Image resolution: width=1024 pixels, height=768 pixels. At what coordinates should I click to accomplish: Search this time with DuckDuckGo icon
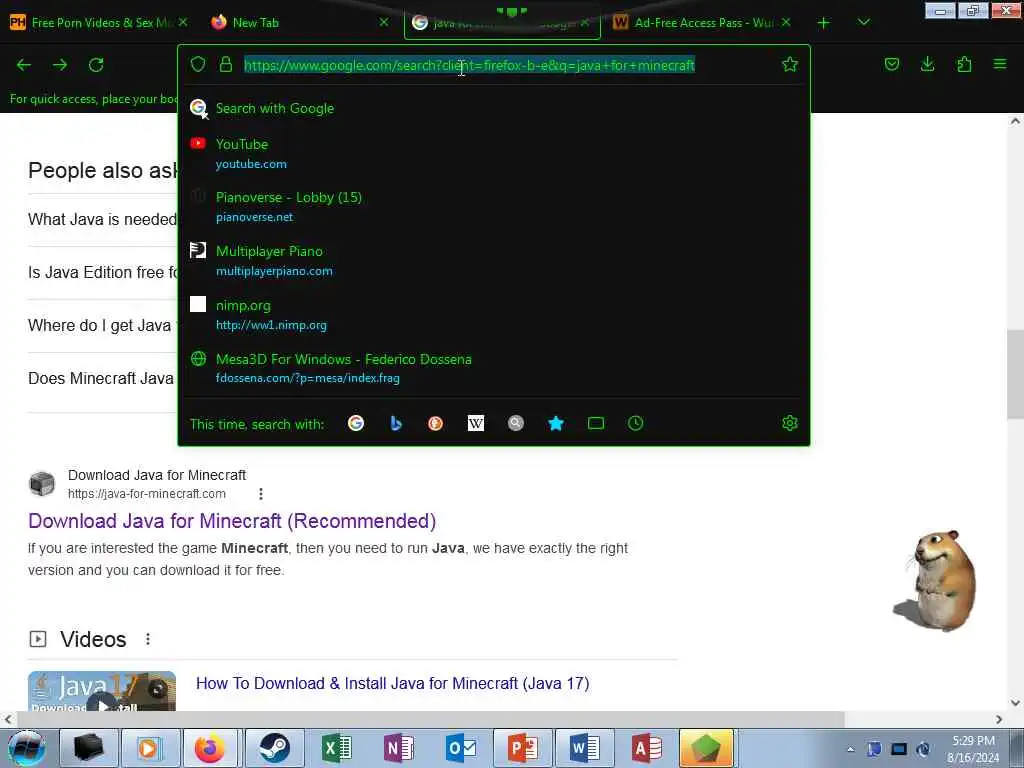point(436,423)
